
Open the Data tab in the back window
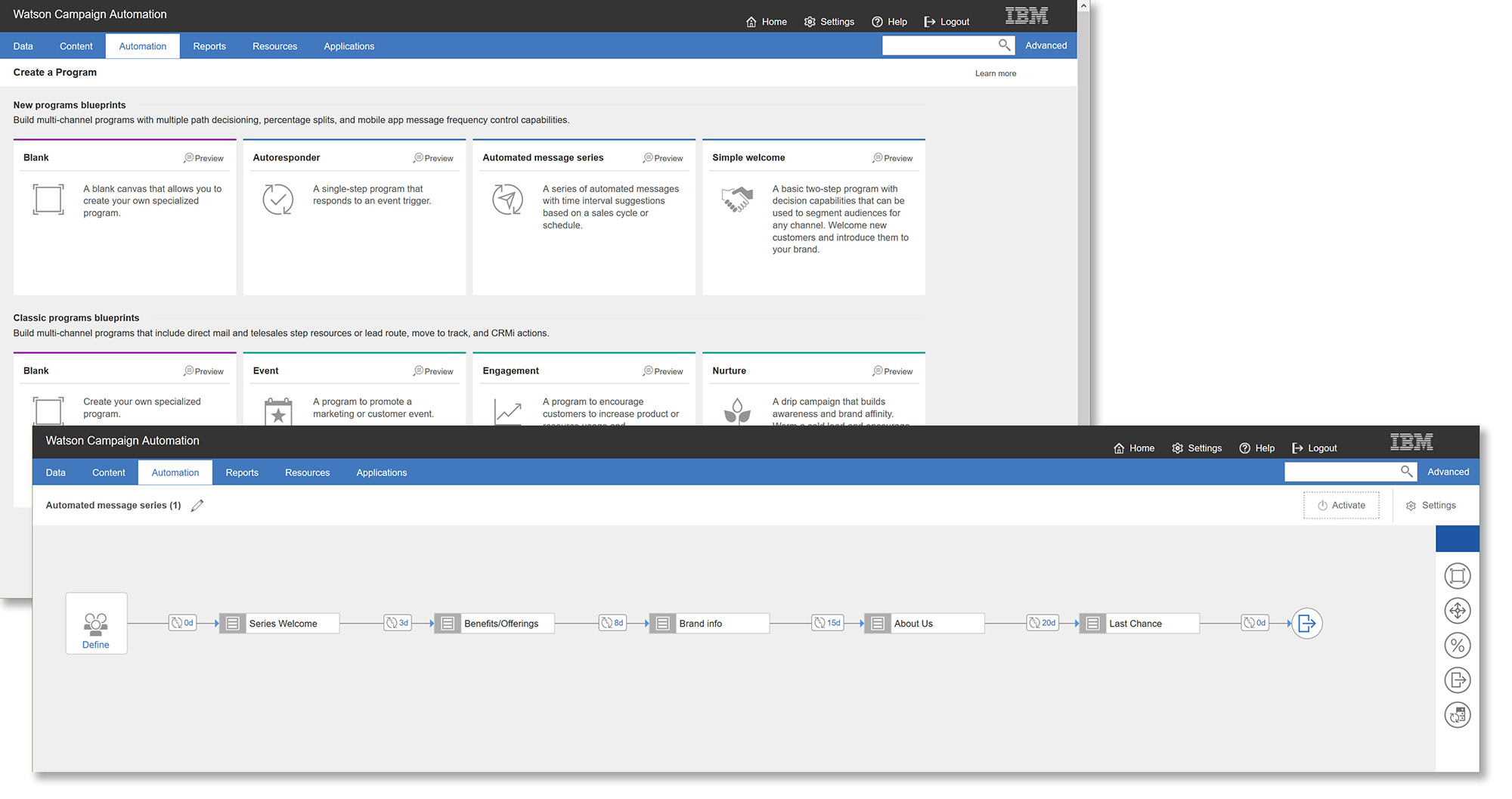click(23, 46)
